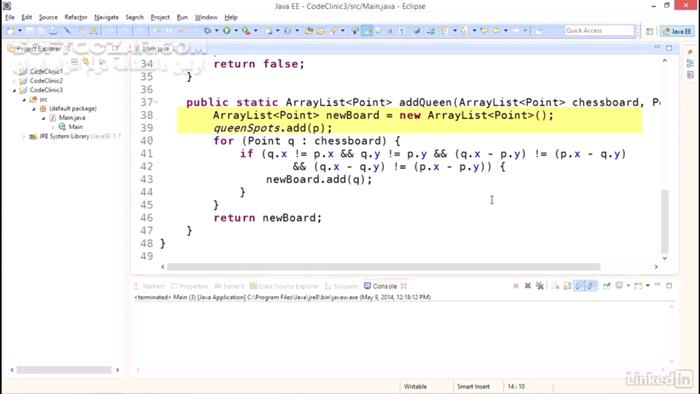This screenshot has height=394, width=700.
Task: Switch to the Servers tab
Action: [x=229, y=286]
